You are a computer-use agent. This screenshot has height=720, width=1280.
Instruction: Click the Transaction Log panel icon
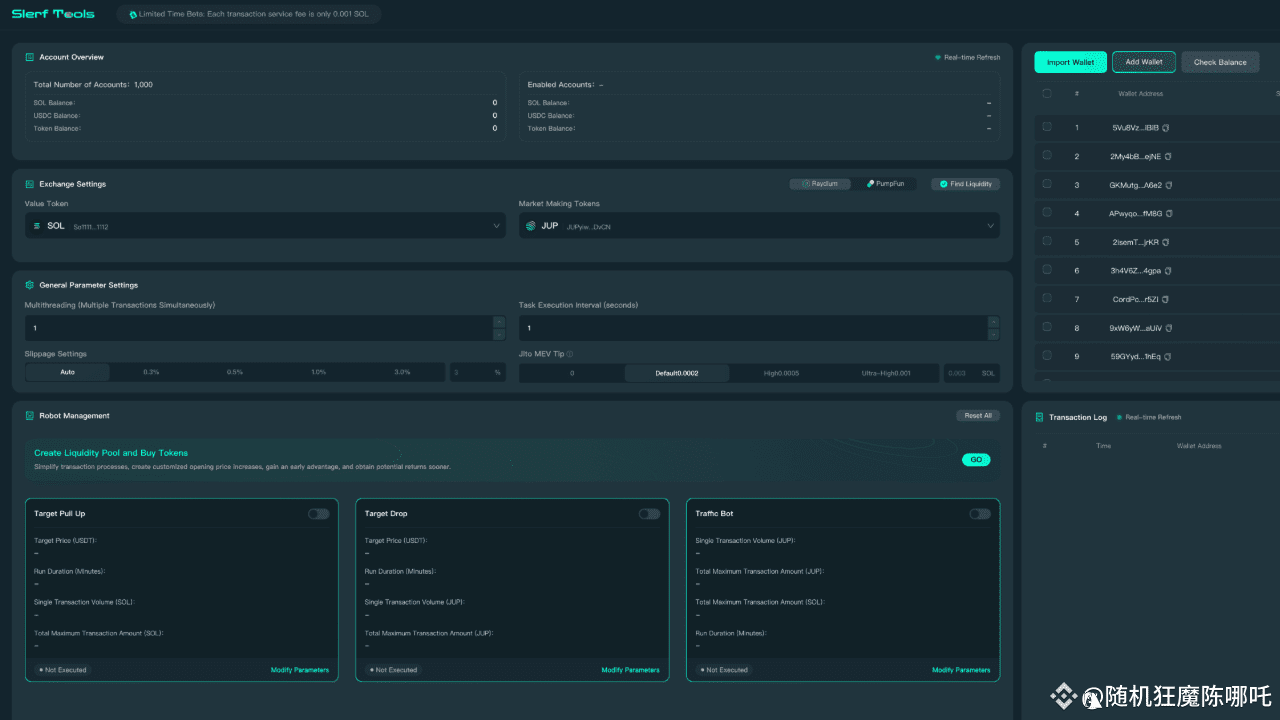(1040, 417)
